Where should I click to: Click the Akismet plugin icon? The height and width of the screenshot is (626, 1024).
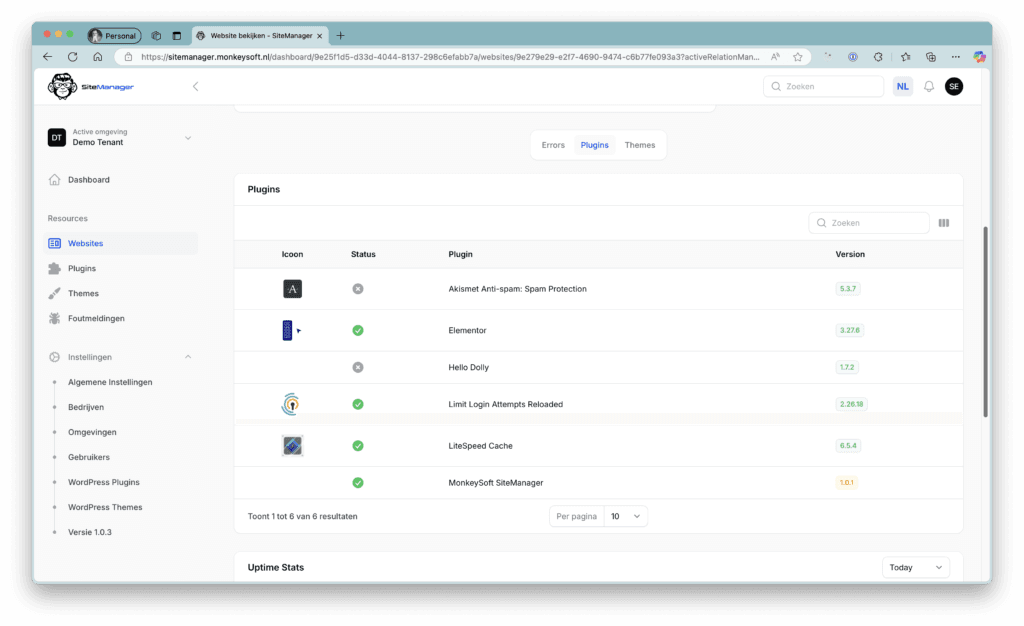click(292, 289)
